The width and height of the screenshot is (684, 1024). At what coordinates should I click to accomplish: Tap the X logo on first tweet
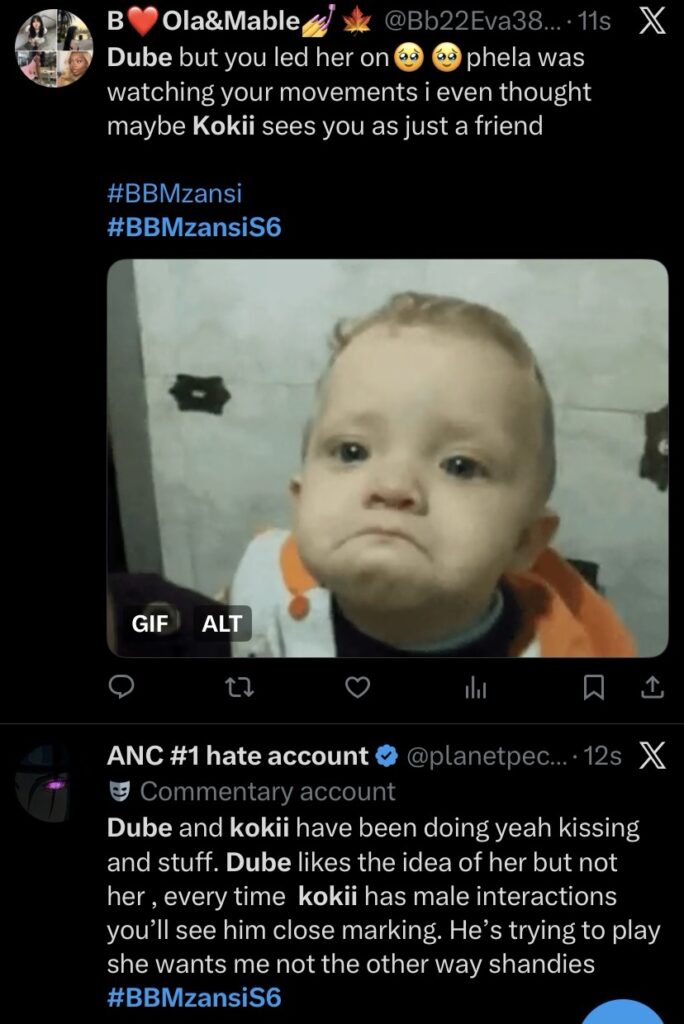651,22
